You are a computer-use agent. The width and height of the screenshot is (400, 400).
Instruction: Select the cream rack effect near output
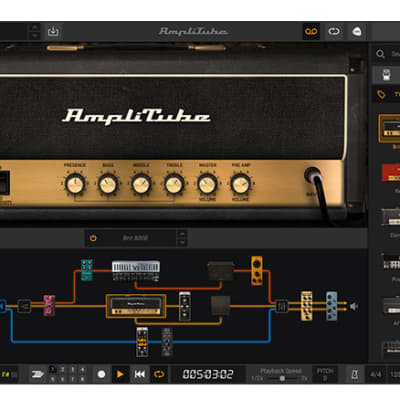pyautogui.click(x=307, y=306)
